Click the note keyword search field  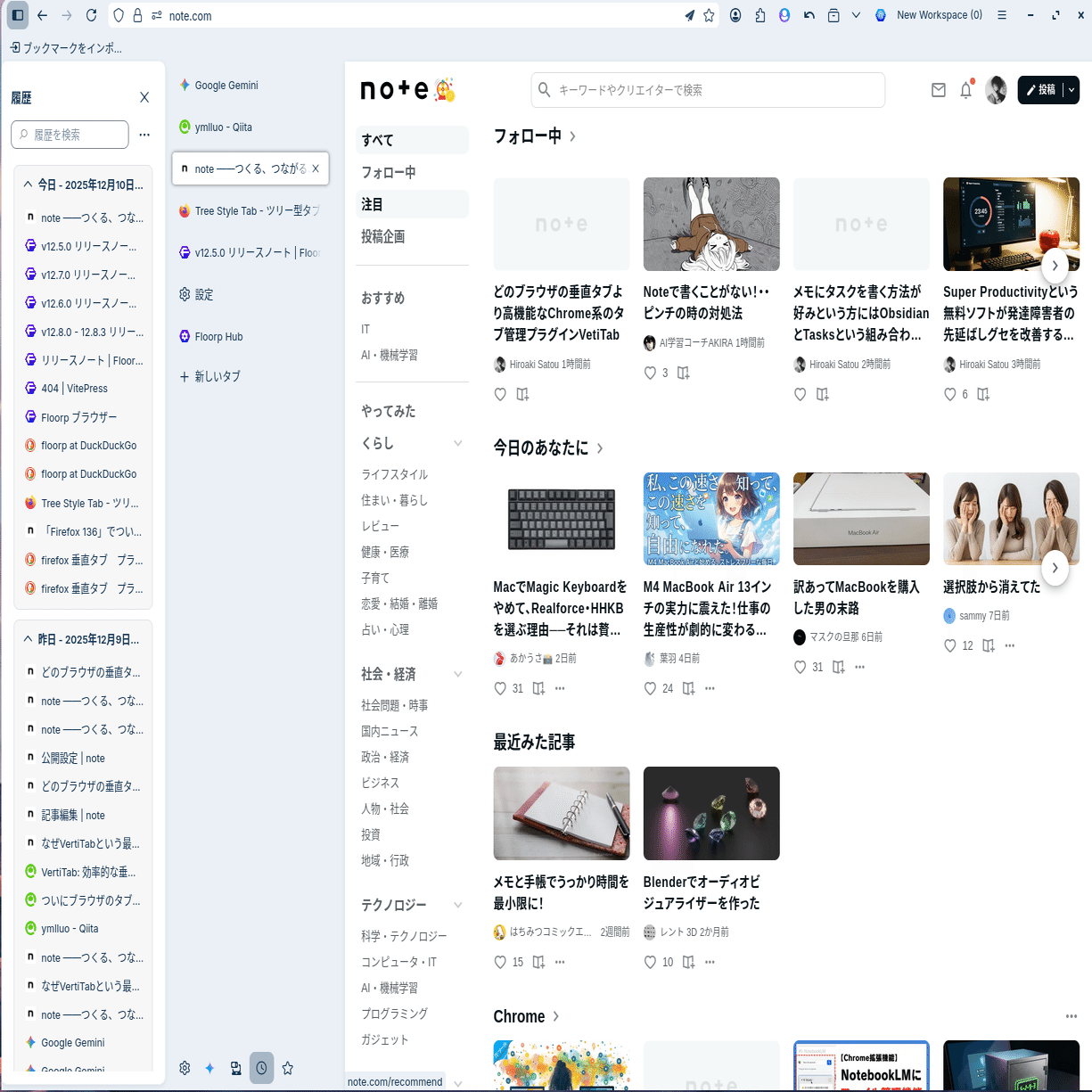click(708, 89)
